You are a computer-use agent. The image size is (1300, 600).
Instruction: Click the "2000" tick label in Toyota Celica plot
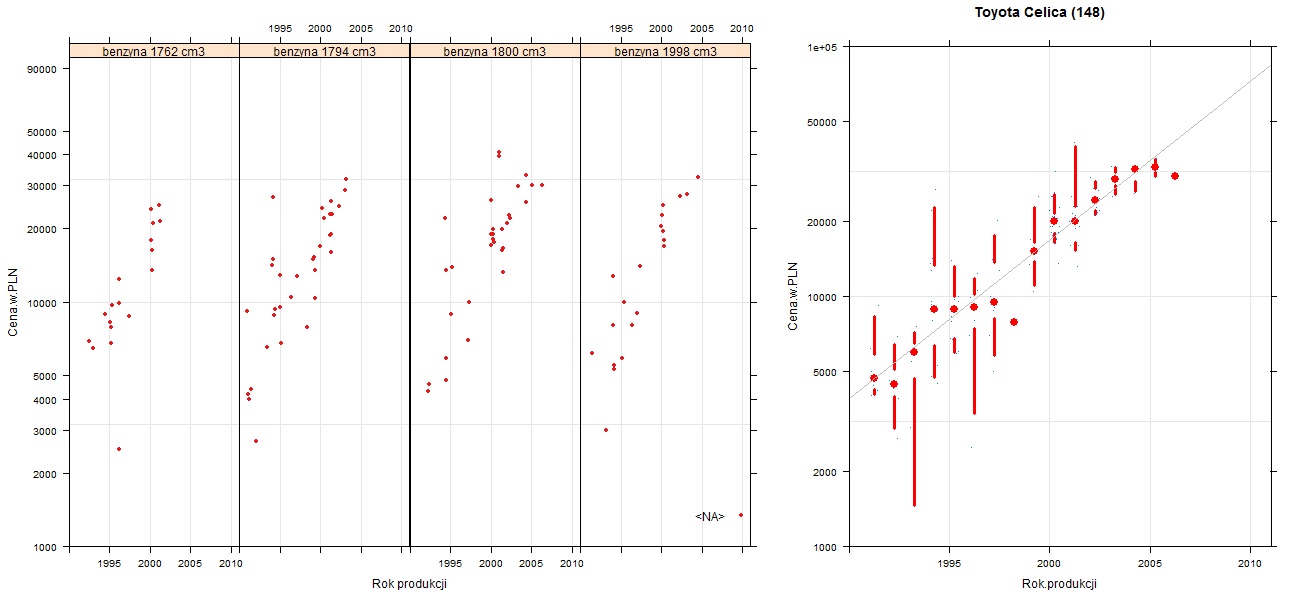click(825, 471)
